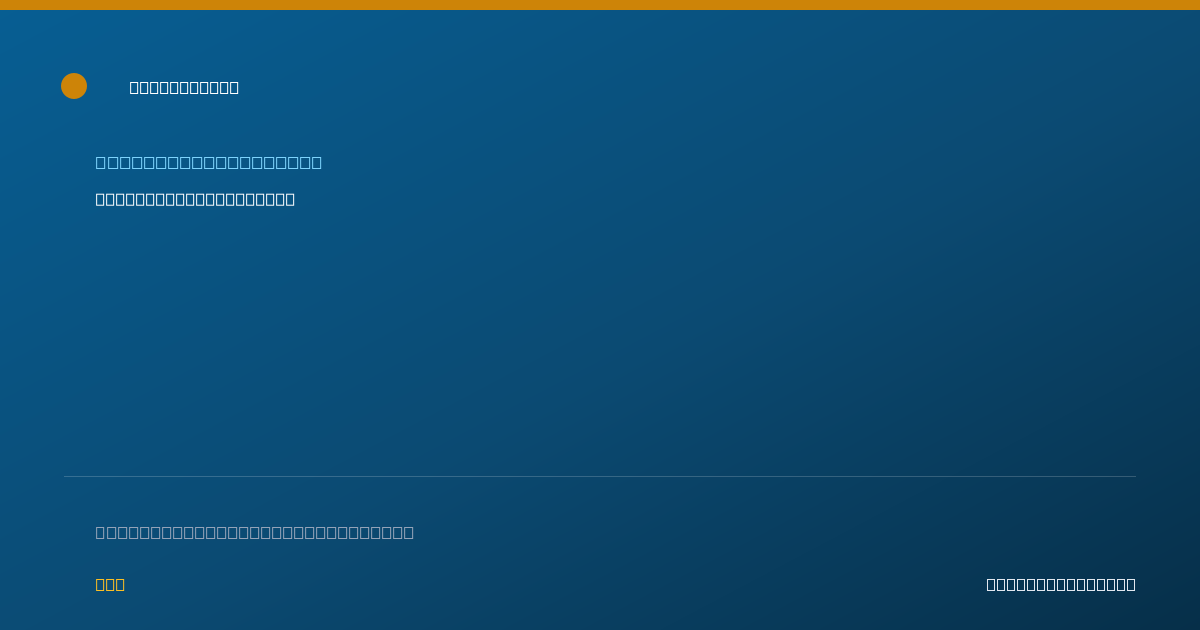Select the white header title beside the orange circle
Screen dimensions: 1200x630
184,87
